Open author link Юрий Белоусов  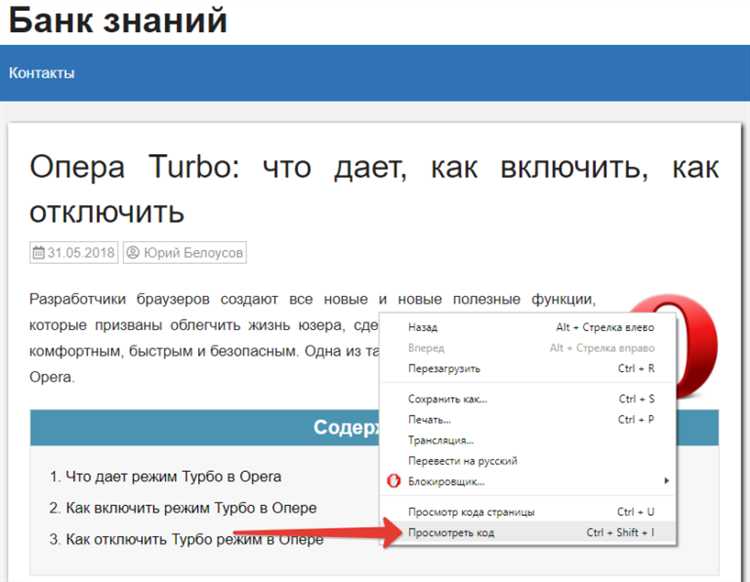coord(193,252)
